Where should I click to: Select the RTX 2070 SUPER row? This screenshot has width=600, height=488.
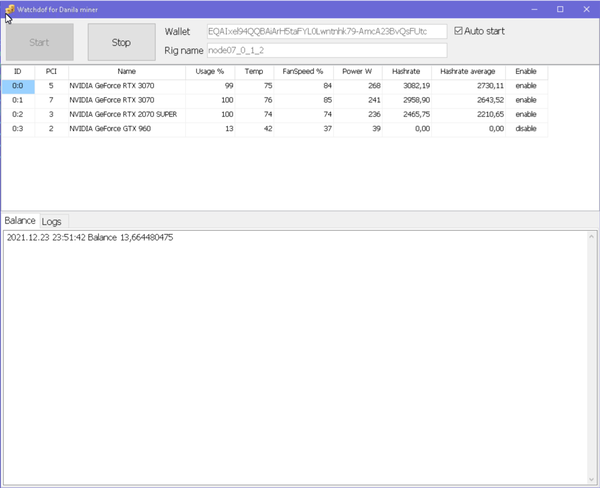[x=125, y=115]
